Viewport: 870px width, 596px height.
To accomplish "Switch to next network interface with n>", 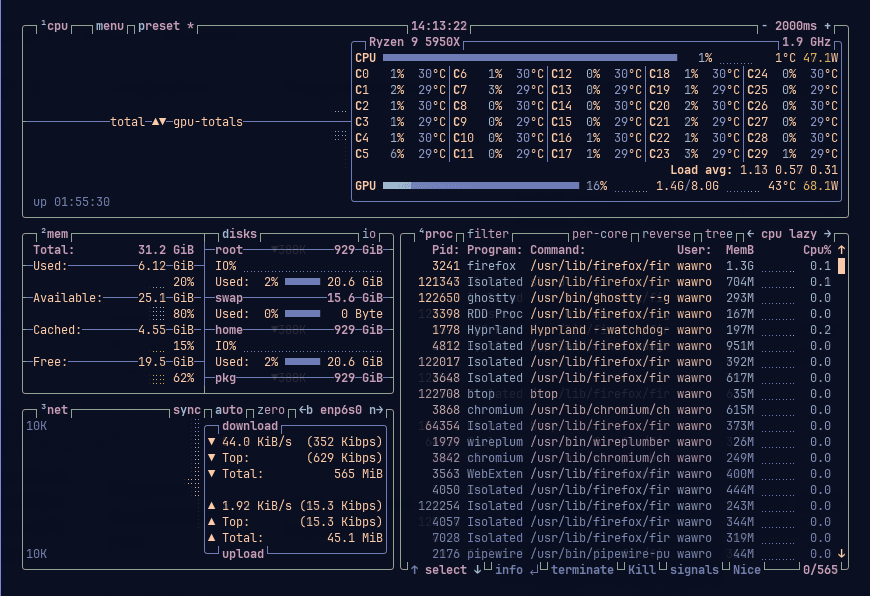I will coord(375,410).
